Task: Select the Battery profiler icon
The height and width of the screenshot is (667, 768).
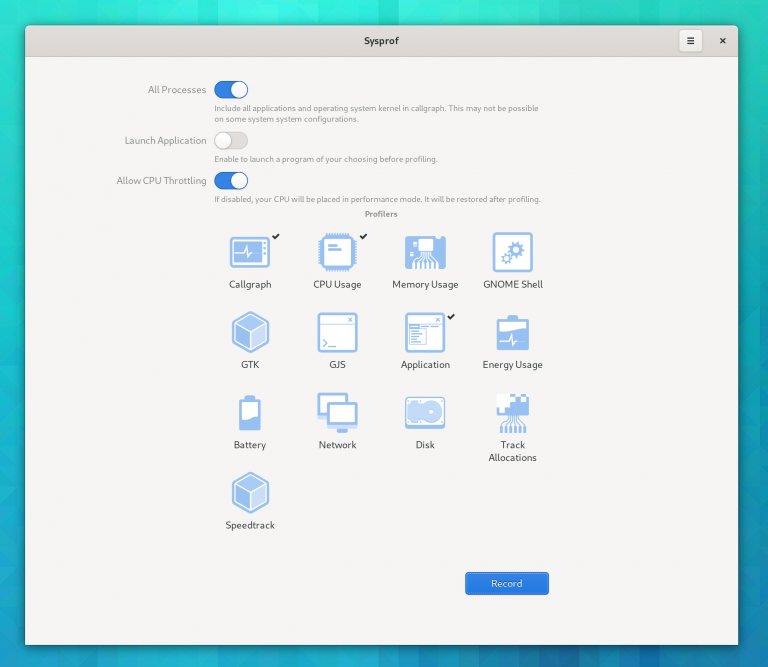Action: [249, 413]
